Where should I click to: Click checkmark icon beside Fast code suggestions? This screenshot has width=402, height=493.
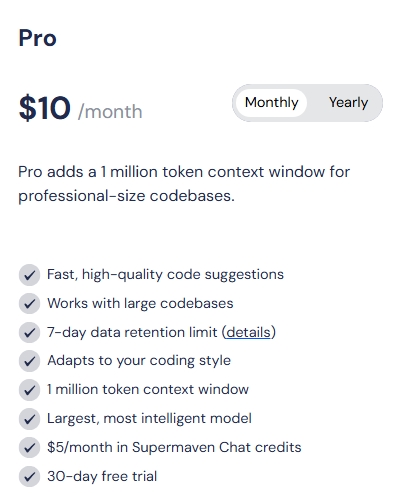[x=29, y=275]
